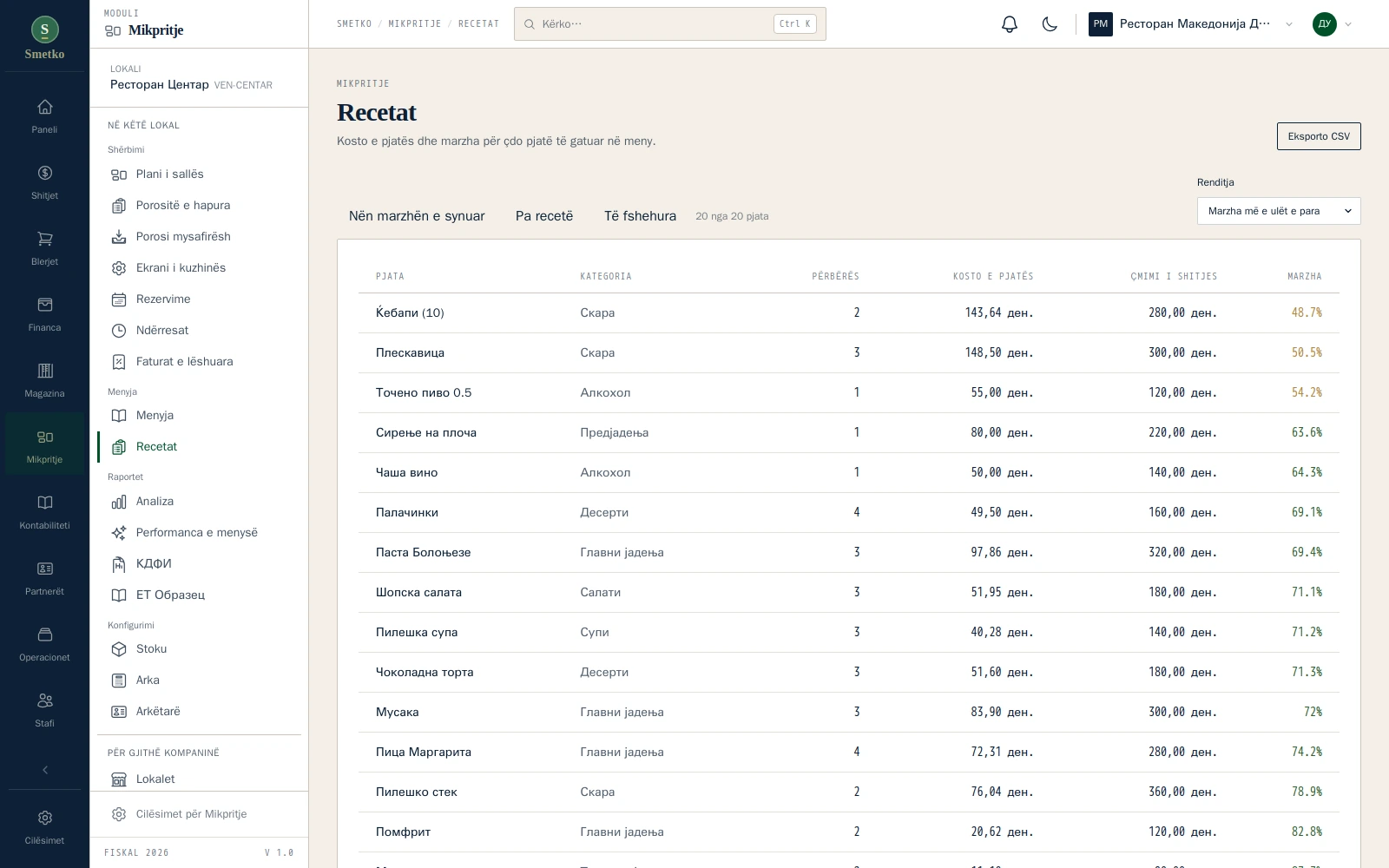Open Porosi mysafirësh item

click(x=199, y=236)
